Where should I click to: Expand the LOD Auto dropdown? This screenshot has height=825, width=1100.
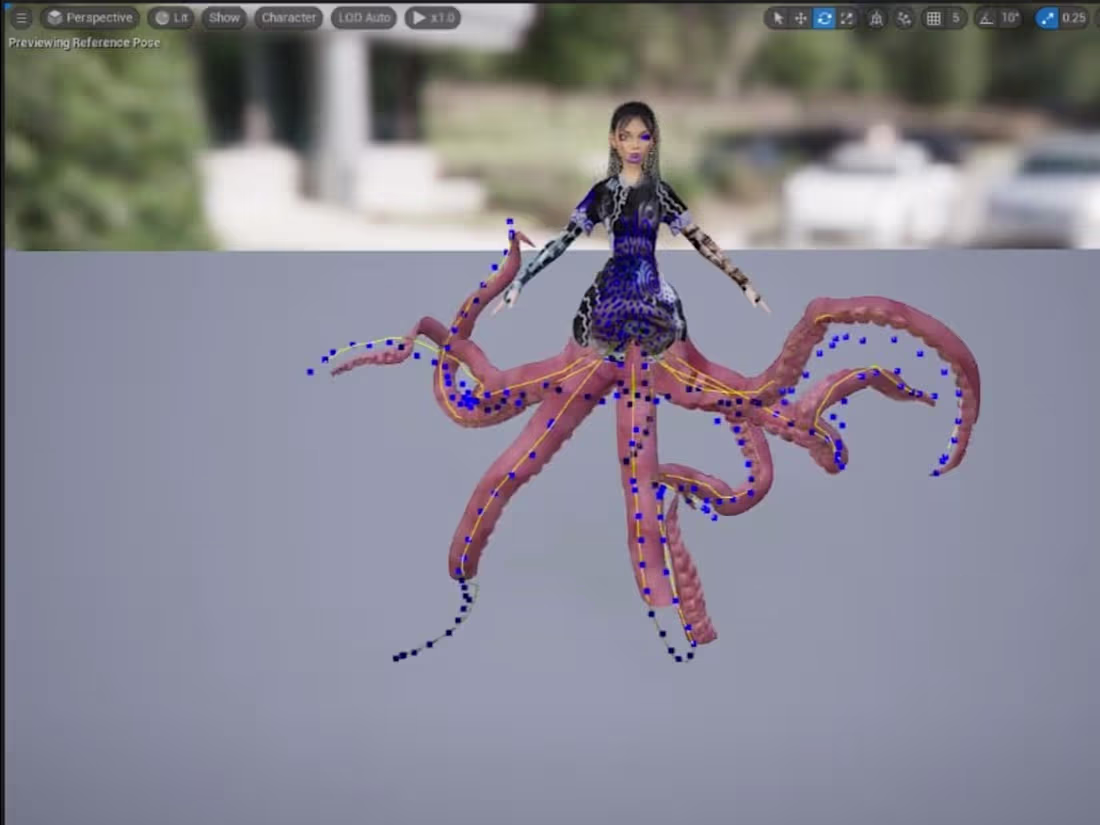(x=363, y=17)
